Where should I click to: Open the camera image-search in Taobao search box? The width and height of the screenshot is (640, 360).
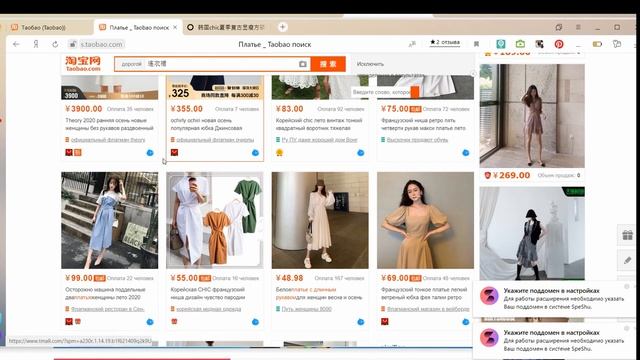[302, 64]
